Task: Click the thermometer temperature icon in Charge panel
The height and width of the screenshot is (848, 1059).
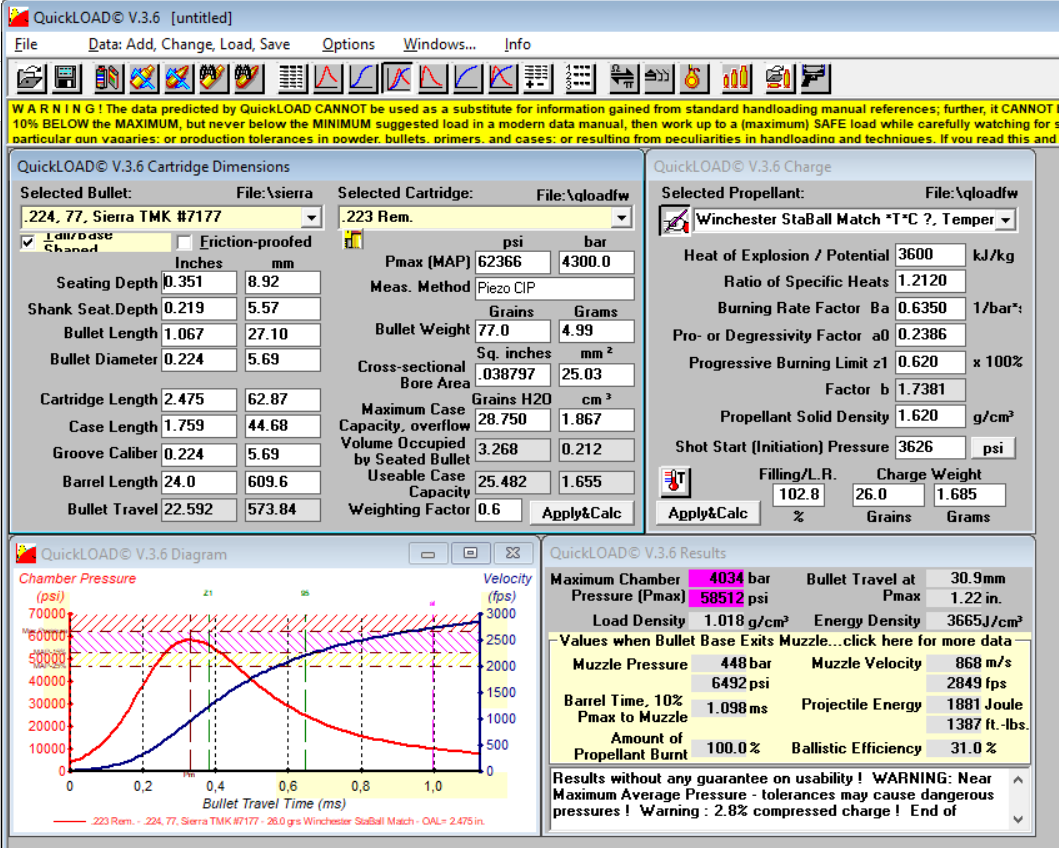Action: (x=675, y=482)
